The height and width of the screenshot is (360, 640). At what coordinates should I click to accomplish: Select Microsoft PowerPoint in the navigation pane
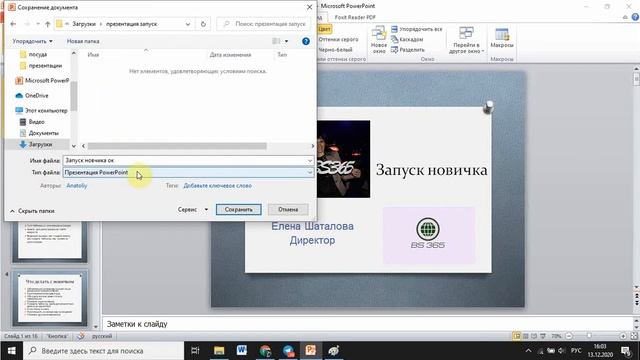tap(42, 80)
